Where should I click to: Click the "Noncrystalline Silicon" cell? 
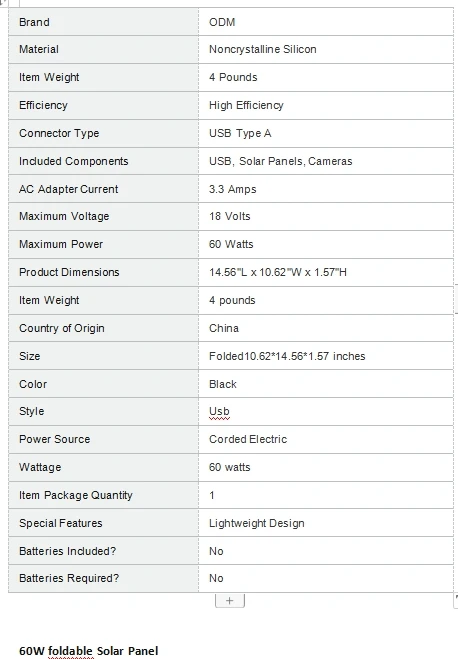pyautogui.click(x=326, y=50)
